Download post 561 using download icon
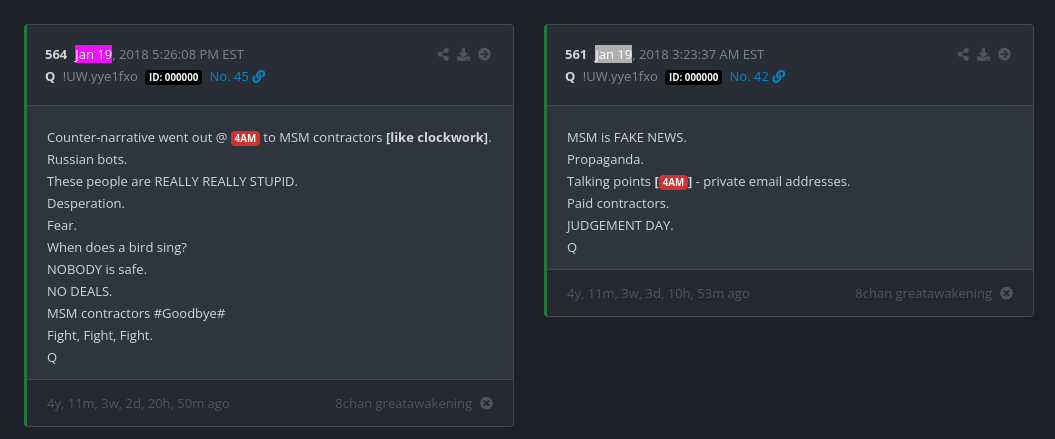The height and width of the screenshot is (439, 1055). [x=984, y=55]
